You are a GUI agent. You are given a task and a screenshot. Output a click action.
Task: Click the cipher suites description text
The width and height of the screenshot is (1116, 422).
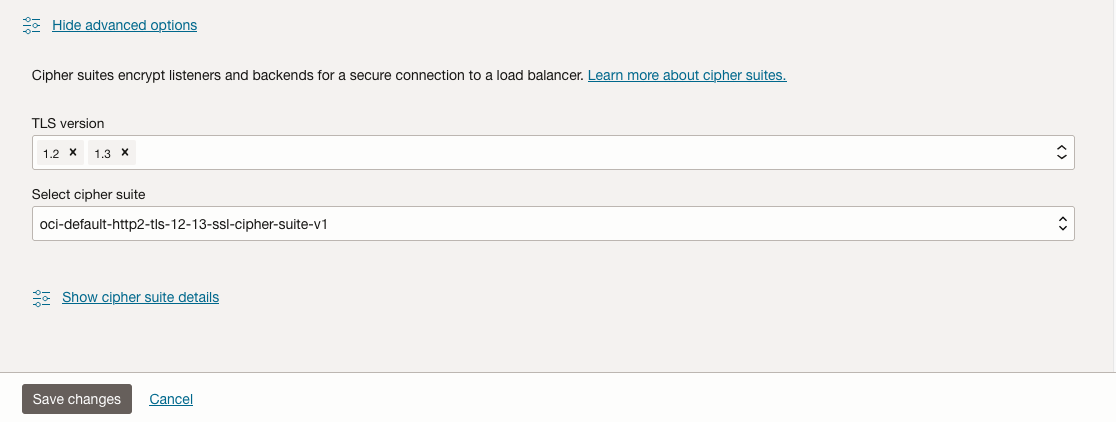(x=300, y=75)
